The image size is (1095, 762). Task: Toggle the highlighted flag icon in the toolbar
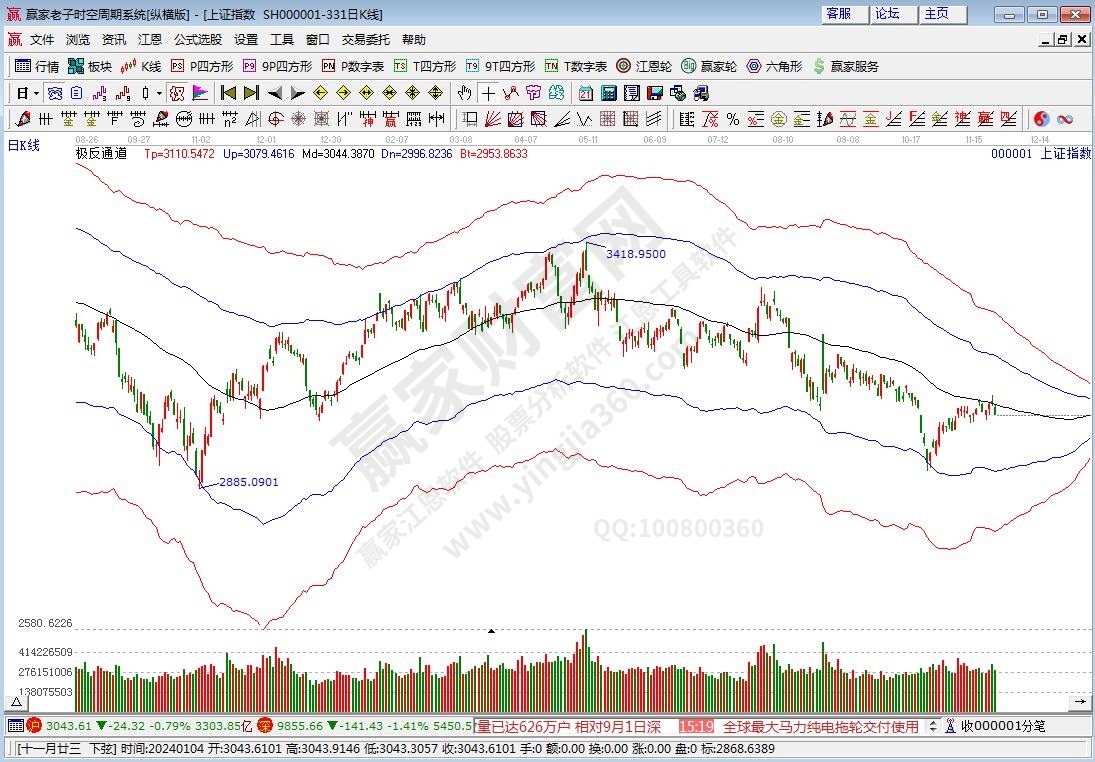click(x=200, y=93)
